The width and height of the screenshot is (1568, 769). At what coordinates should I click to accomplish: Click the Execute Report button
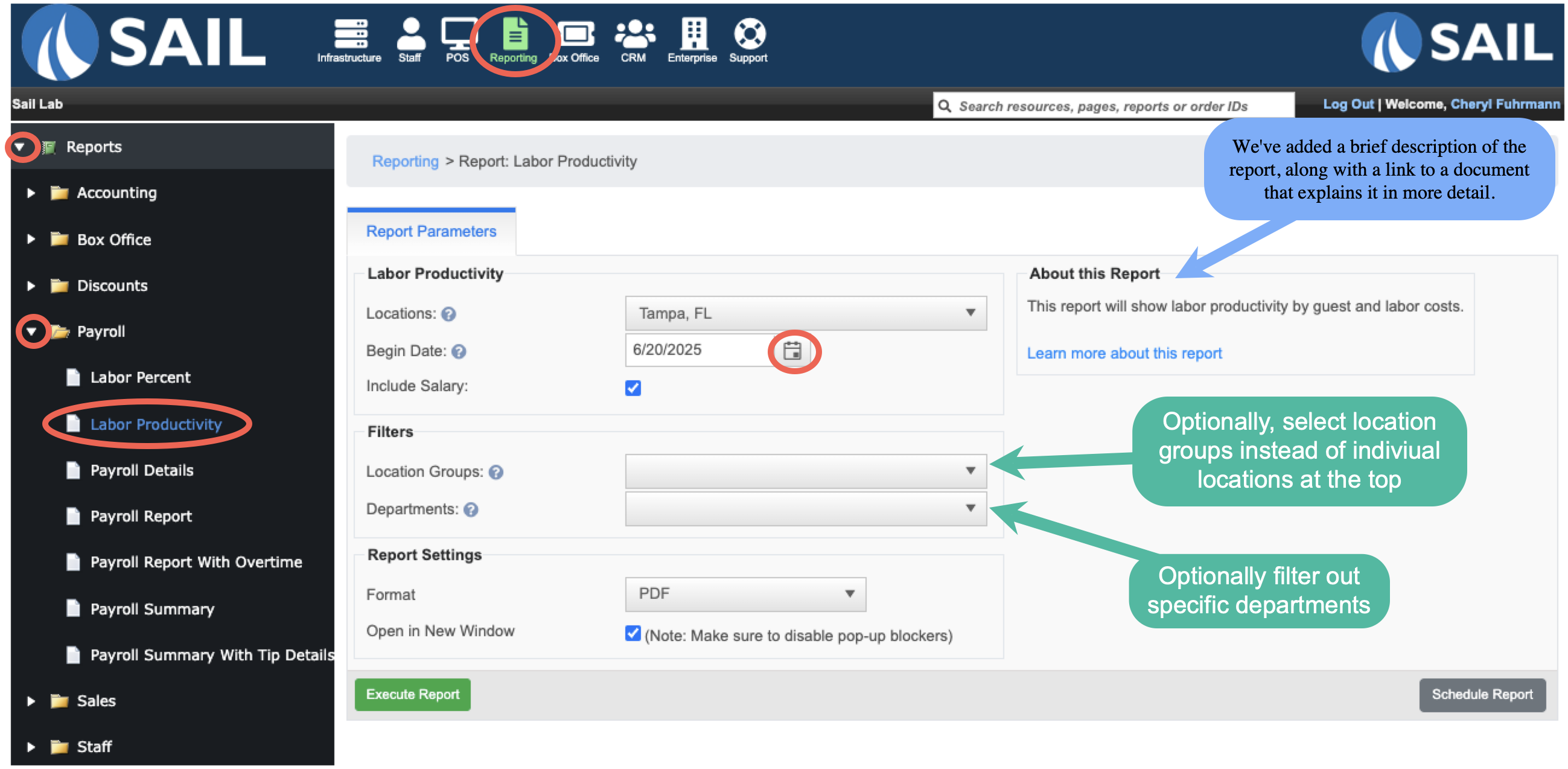[413, 694]
